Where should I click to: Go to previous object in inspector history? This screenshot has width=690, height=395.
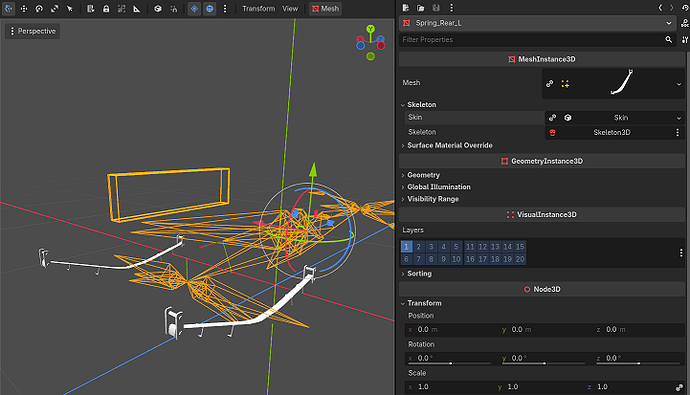[x=660, y=7]
